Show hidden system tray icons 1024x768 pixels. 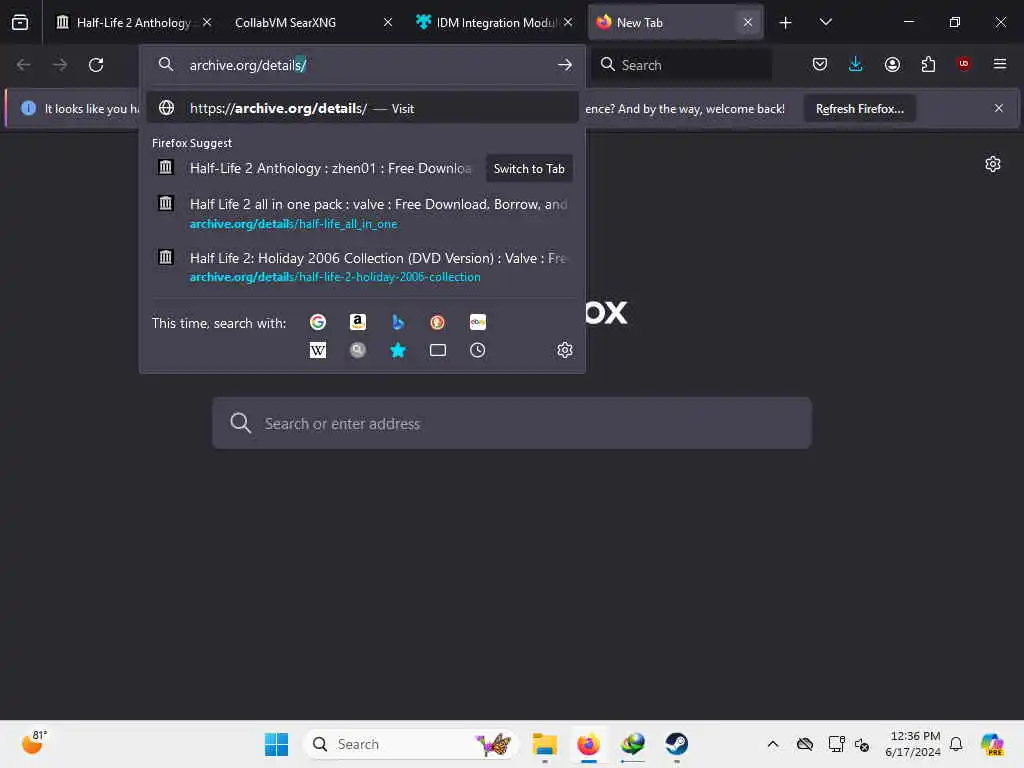[773, 744]
